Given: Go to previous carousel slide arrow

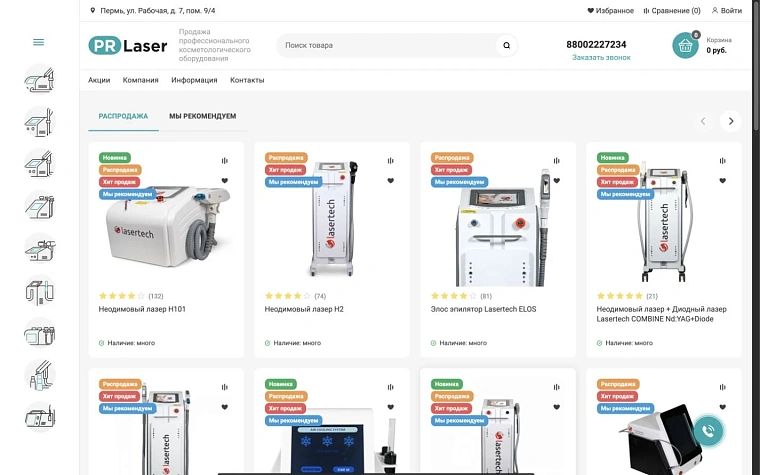Looking at the screenshot, I should 703,121.
